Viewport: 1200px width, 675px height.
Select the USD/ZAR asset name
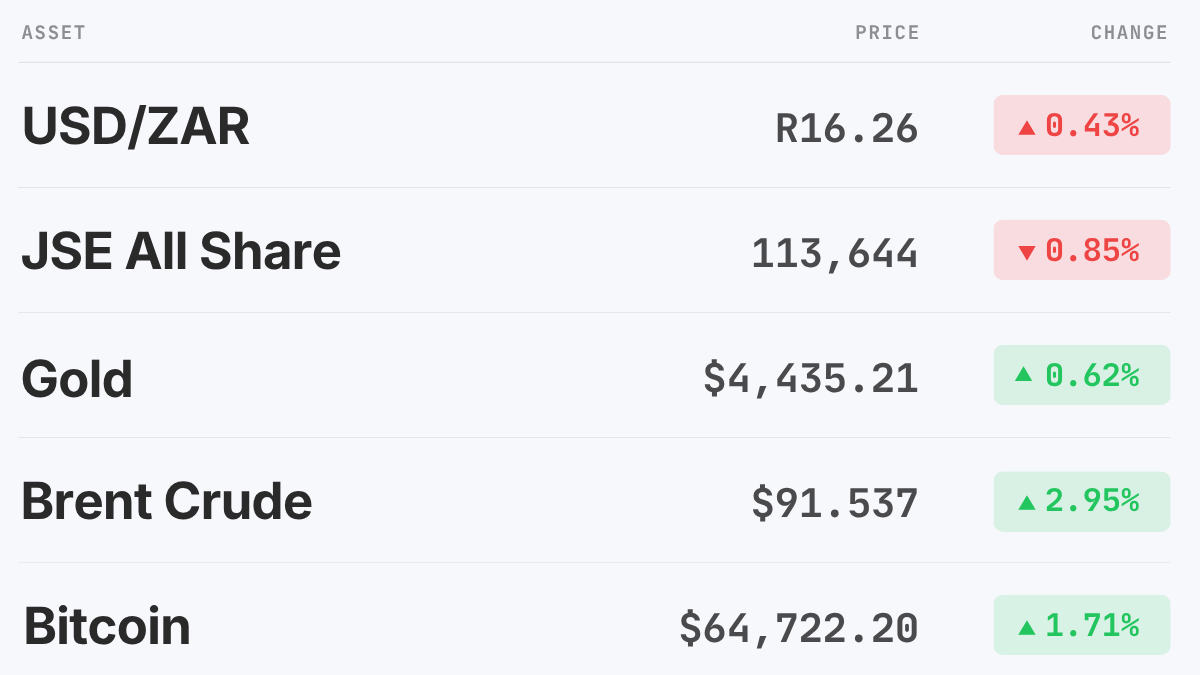tap(136, 126)
